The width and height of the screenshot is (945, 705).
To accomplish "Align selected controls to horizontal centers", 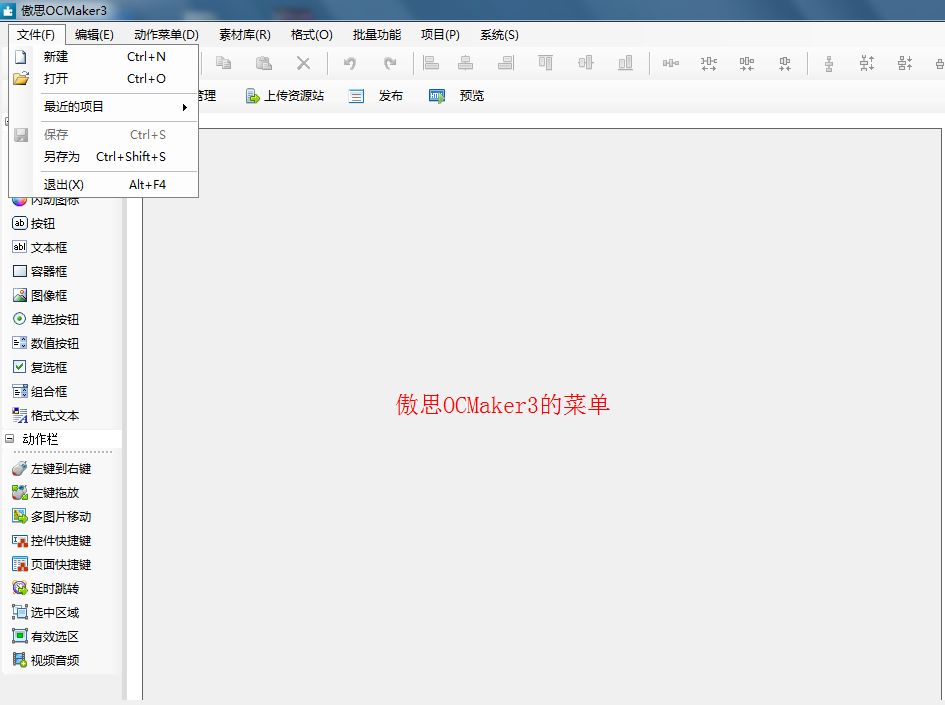I will pyautogui.click(x=465, y=63).
